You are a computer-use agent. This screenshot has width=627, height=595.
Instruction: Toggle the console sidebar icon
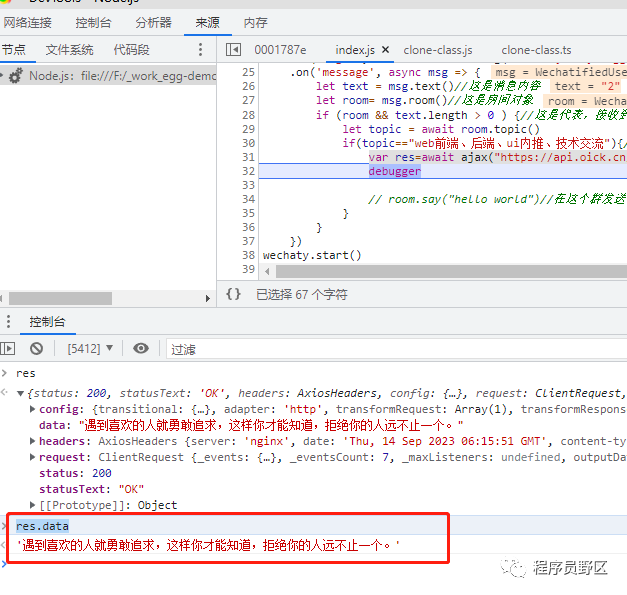pyautogui.click(x=8, y=349)
